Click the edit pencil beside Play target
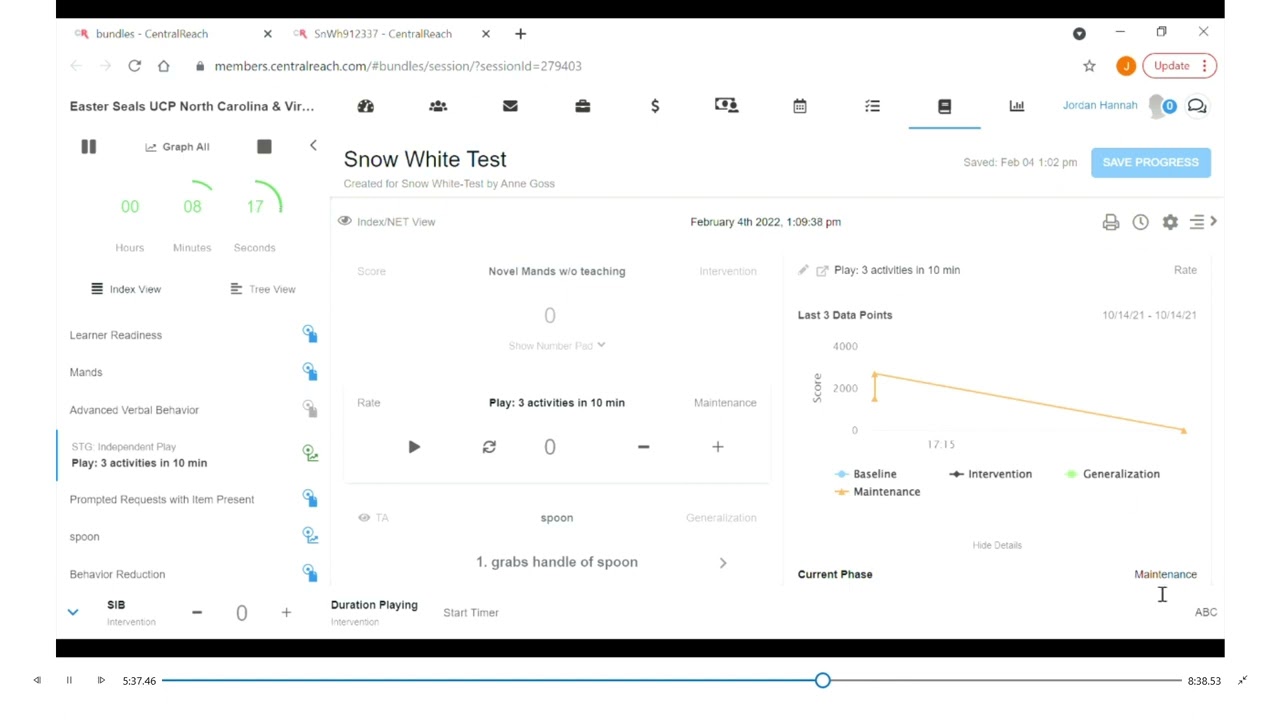This screenshot has height=720, width=1280. tap(803, 270)
